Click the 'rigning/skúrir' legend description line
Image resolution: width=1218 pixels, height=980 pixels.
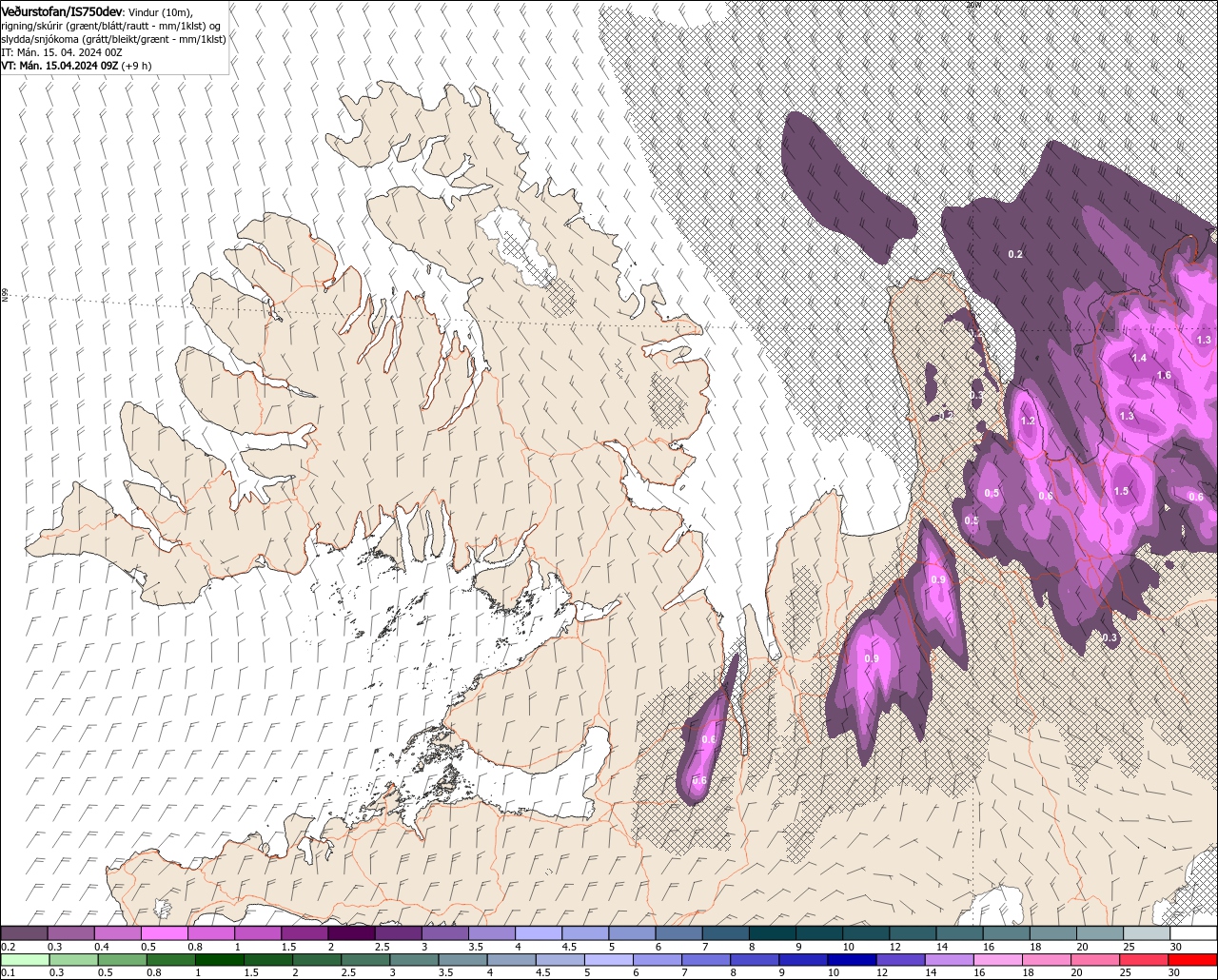tap(112, 25)
